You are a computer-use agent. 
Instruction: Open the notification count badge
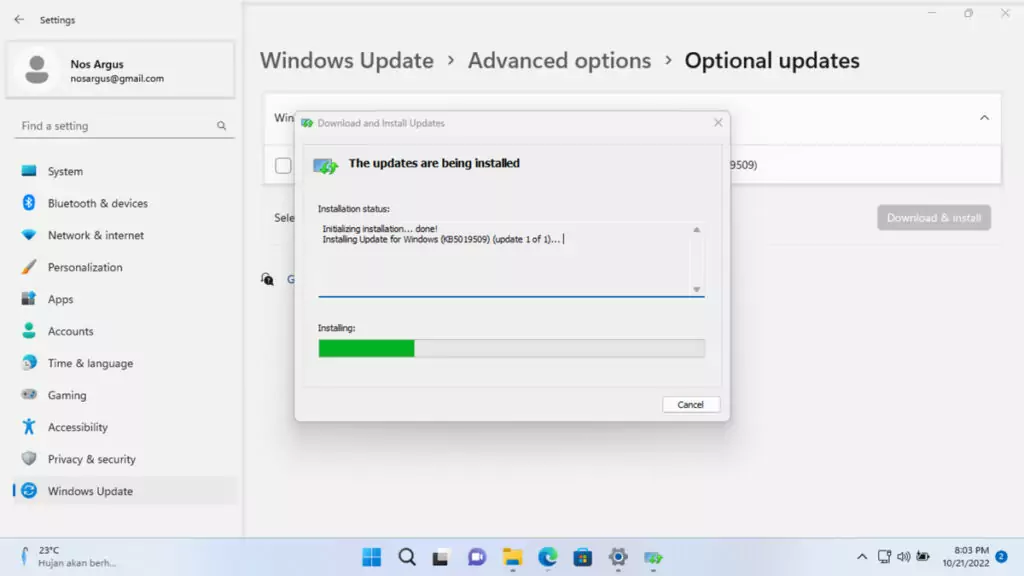click(1001, 557)
